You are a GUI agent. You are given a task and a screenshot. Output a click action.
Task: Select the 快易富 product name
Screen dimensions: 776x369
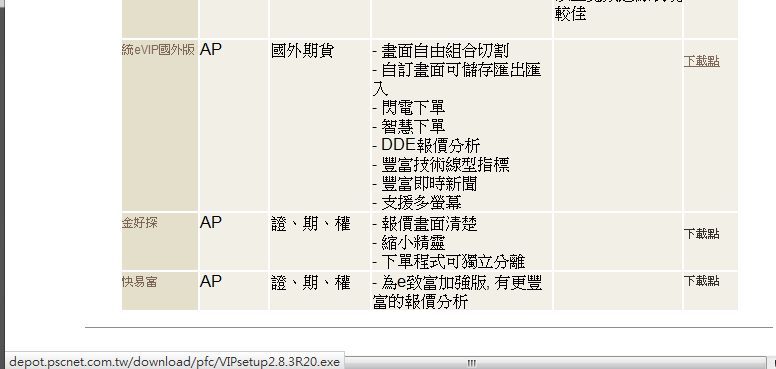140,281
